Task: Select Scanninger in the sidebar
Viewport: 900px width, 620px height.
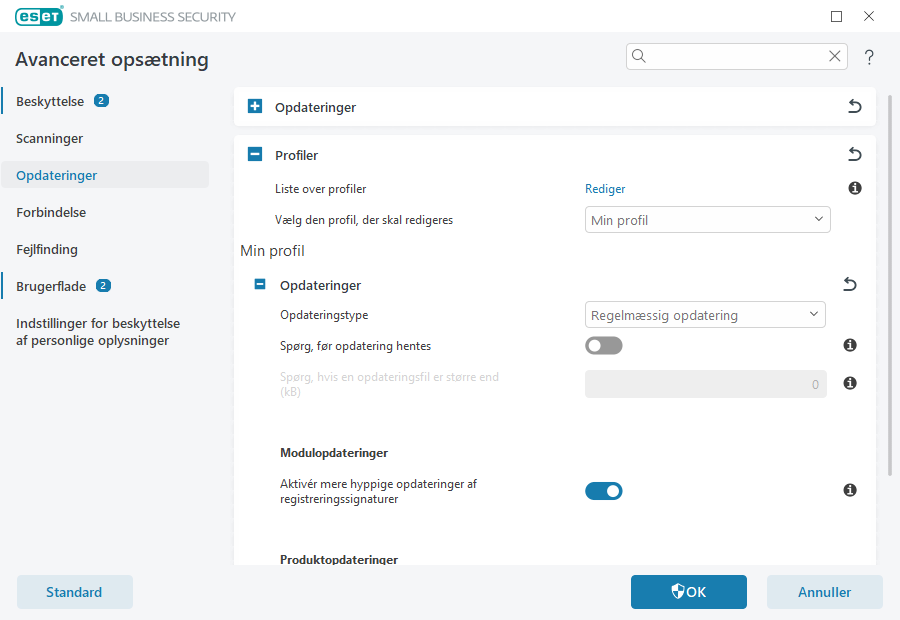Action: [x=47, y=138]
